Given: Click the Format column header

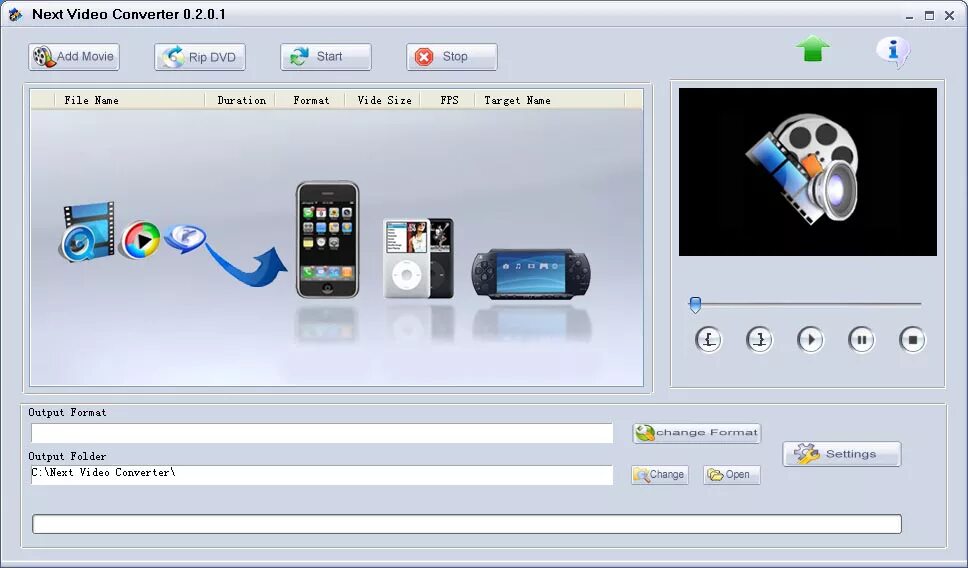Looking at the screenshot, I should click(x=311, y=100).
